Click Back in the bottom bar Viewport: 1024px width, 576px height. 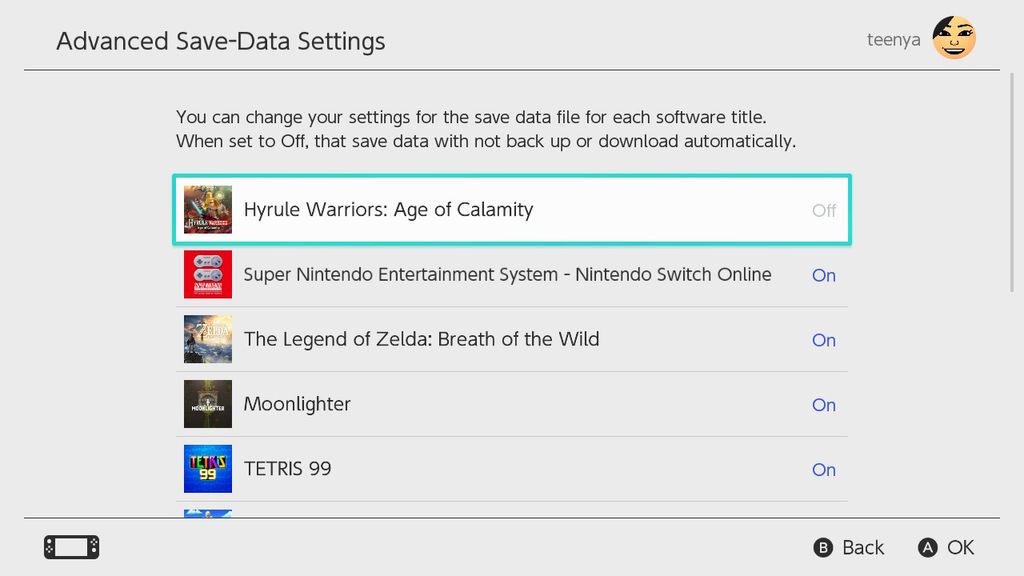tap(847, 548)
